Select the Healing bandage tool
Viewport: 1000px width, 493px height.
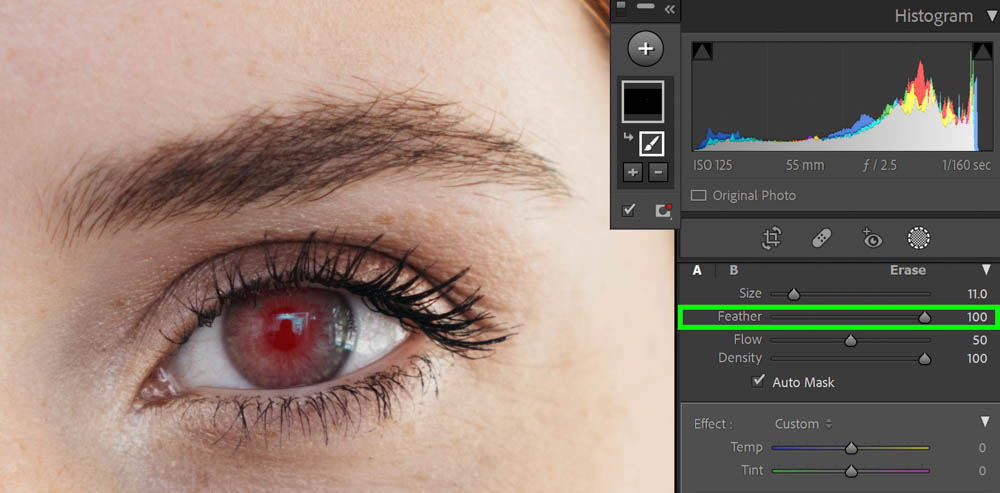pyautogui.click(x=821, y=239)
